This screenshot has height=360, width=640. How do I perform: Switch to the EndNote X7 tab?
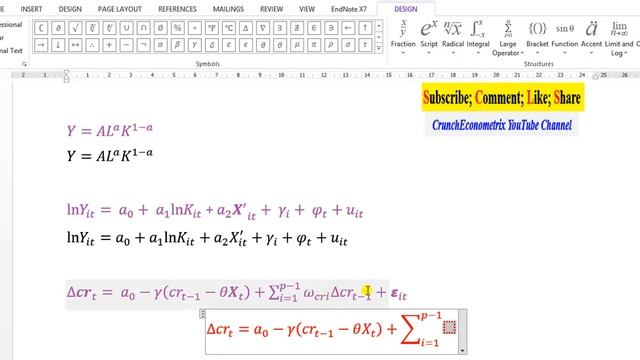tap(349, 9)
